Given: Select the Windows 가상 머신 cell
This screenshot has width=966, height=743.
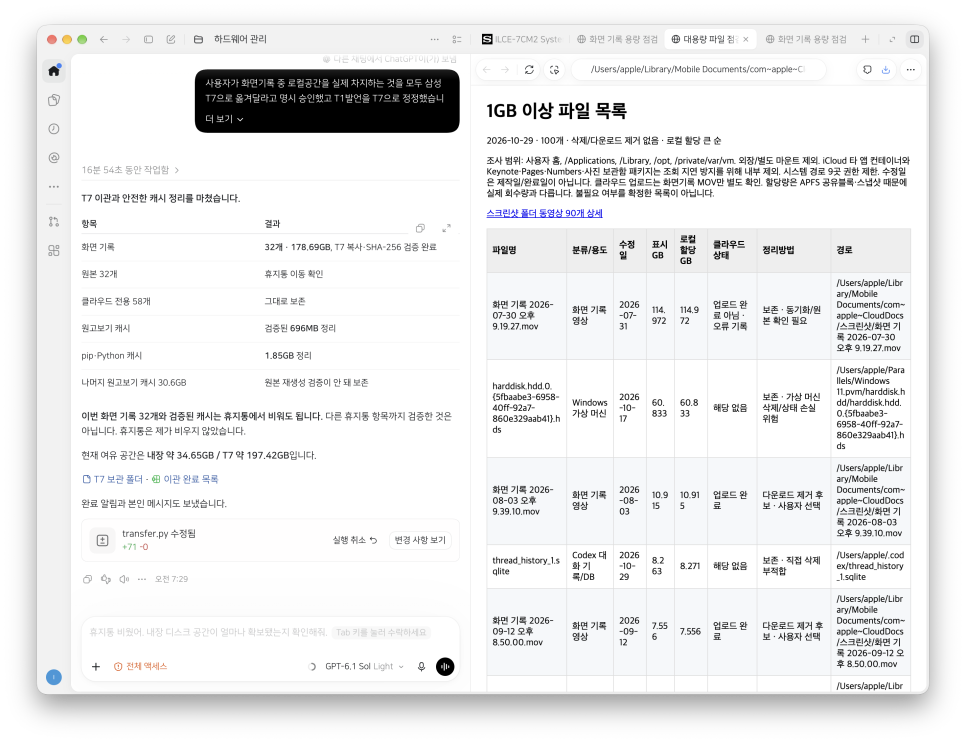Looking at the screenshot, I should tap(590, 408).
